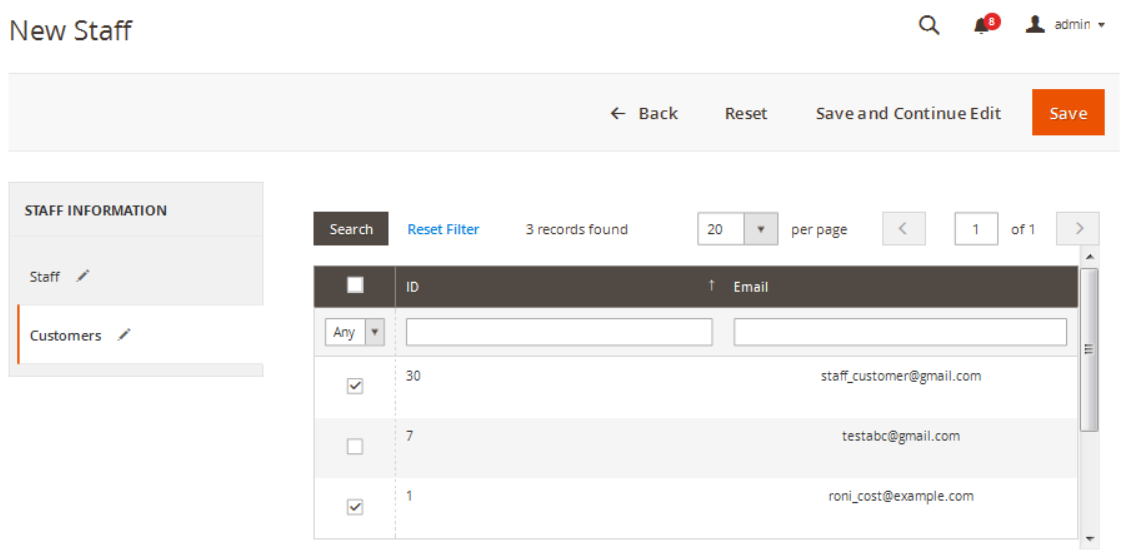Go to the previous page arrow
1125x554 pixels.
pyautogui.click(x=903, y=229)
